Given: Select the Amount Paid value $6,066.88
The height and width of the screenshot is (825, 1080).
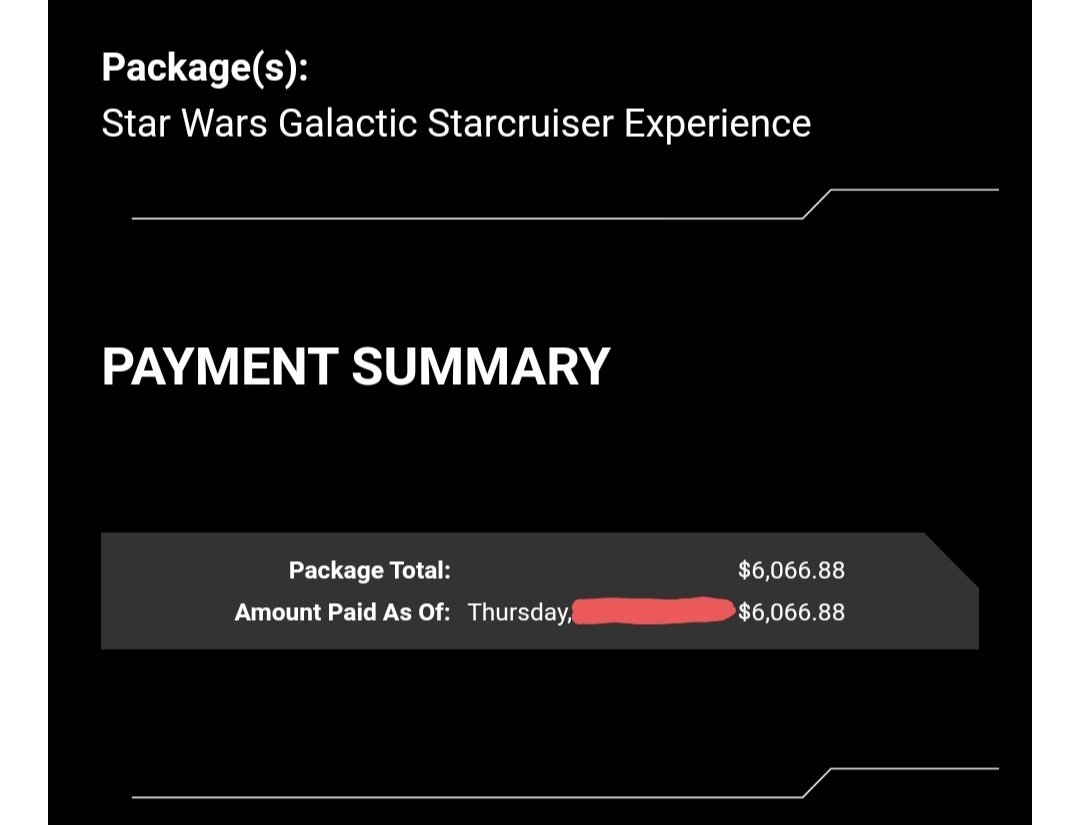Looking at the screenshot, I should pos(791,612).
